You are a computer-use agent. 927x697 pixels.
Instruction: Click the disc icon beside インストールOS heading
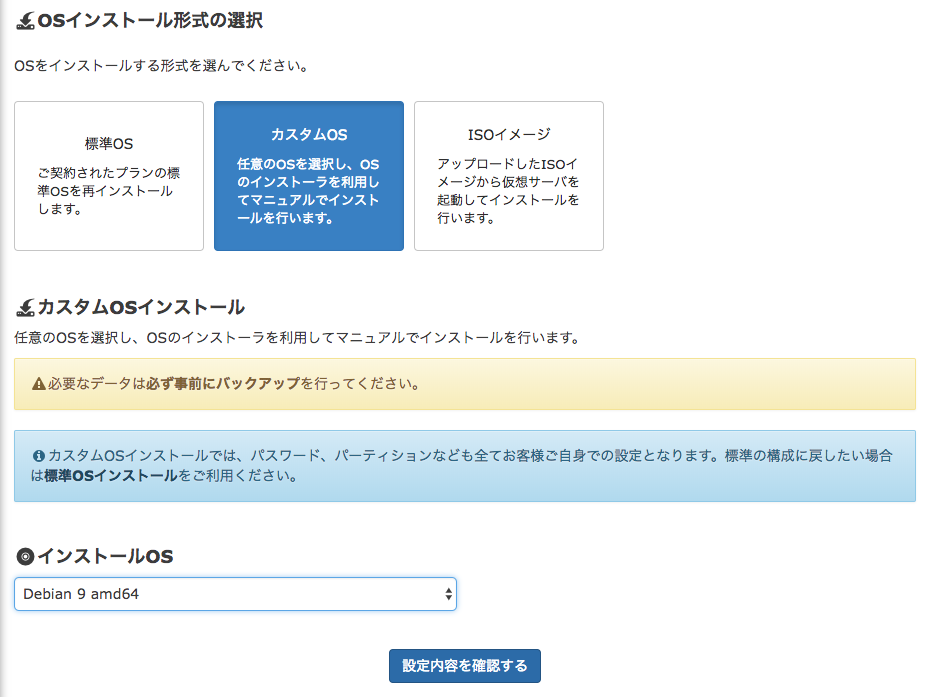25,556
